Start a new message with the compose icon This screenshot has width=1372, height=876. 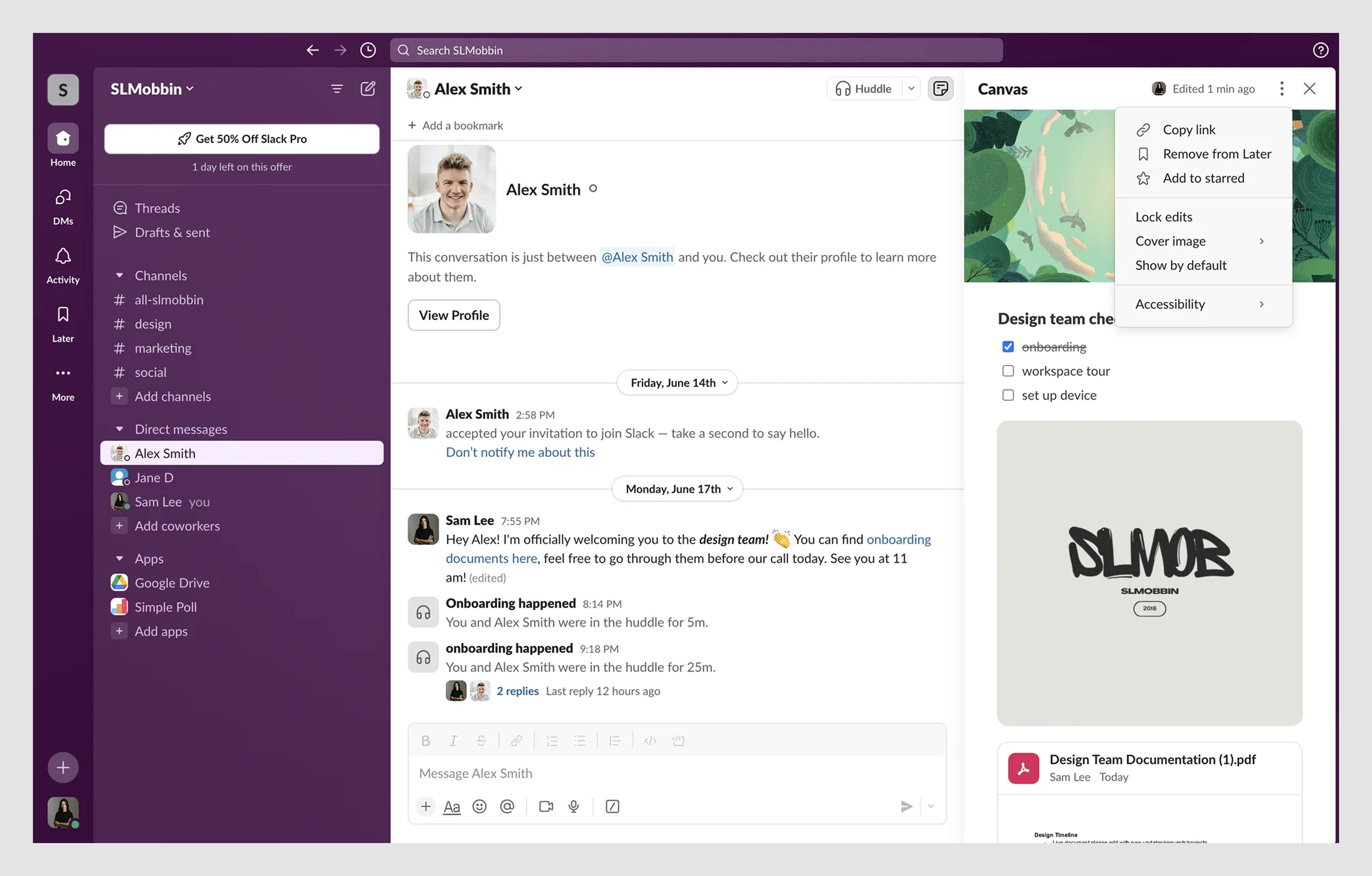click(368, 89)
